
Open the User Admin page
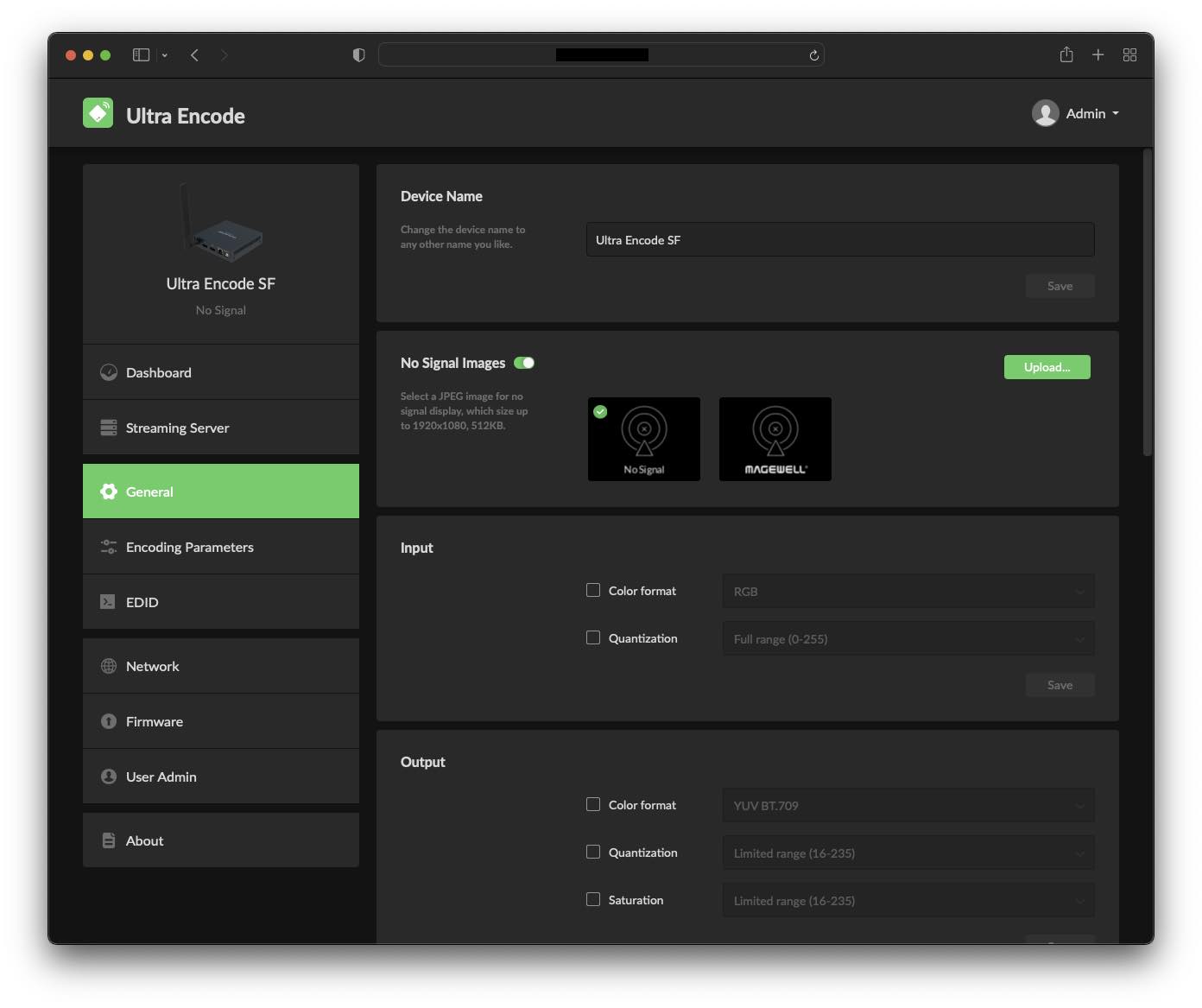click(x=221, y=777)
